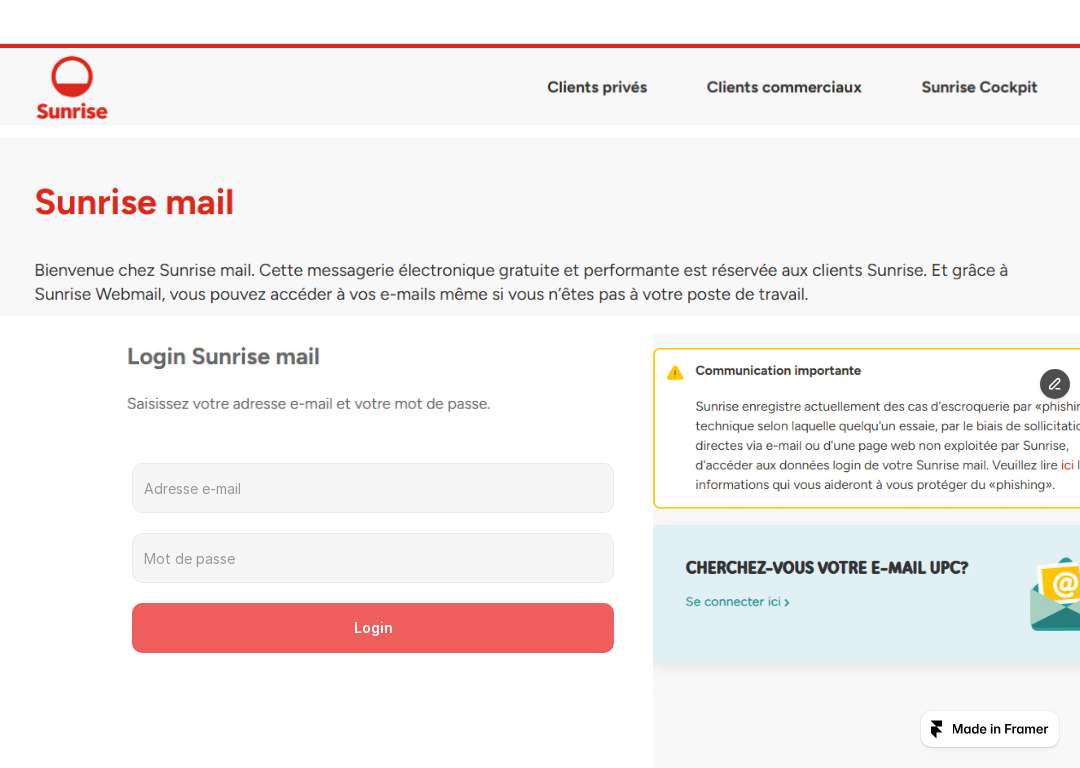Click the Sunrise logo icon
The height and width of the screenshot is (768, 1080).
click(72, 76)
